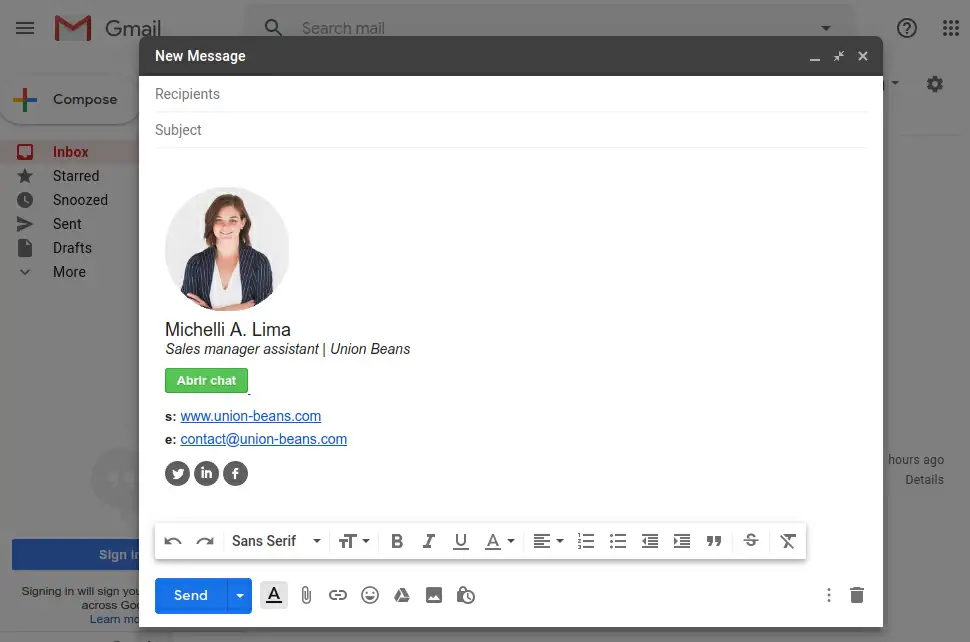The image size is (970, 642).
Task: Insert a hyperlink into the message
Action: pyautogui.click(x=338, y=595)
